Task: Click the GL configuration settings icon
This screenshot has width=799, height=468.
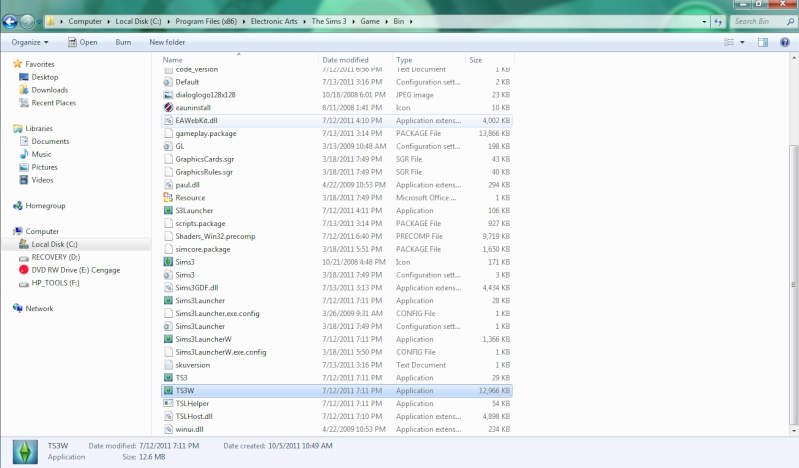Action: coord(168,146)
